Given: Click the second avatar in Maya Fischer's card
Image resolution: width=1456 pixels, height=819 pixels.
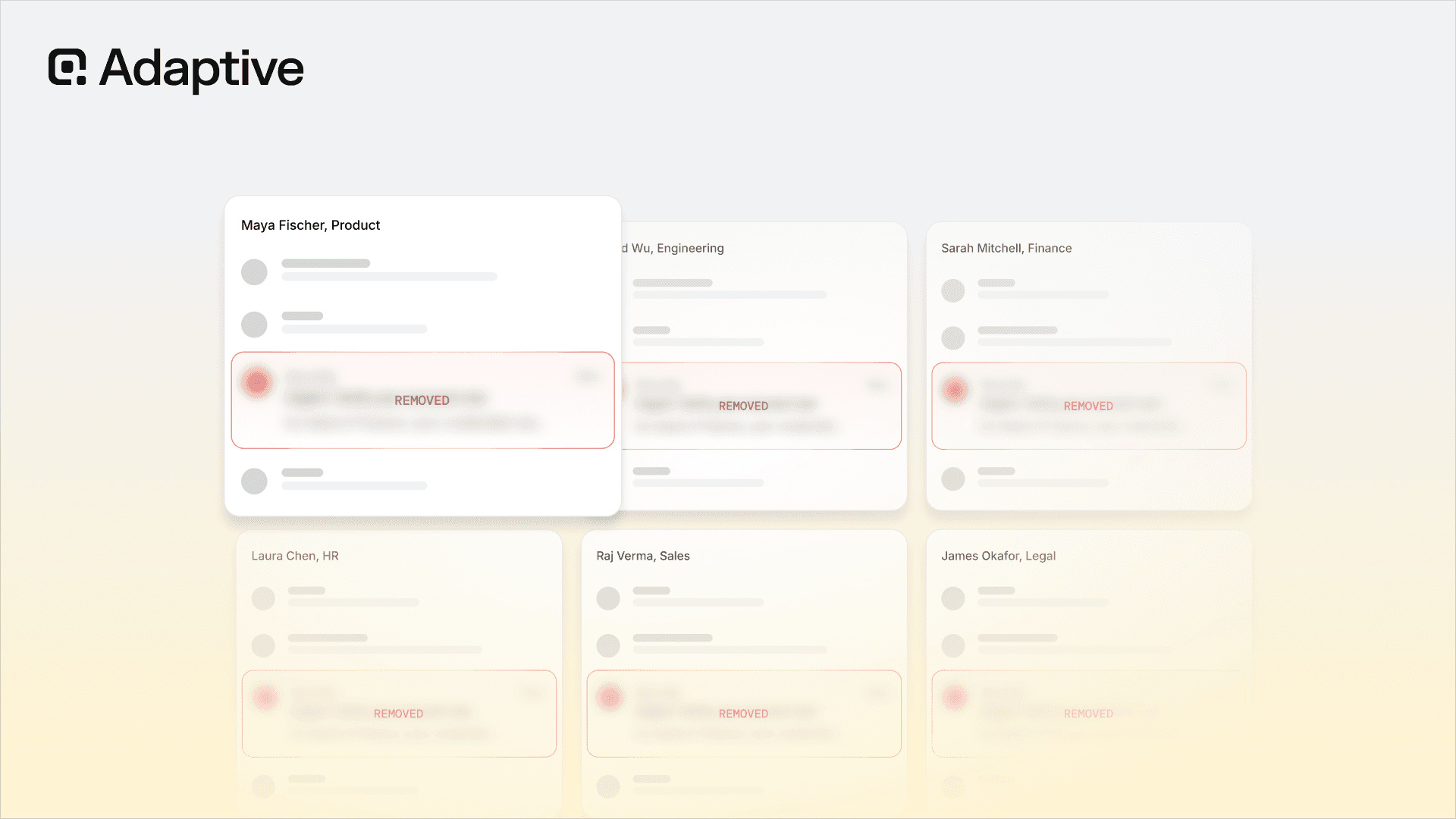Looking at the screenshot, I should (254, 325).
